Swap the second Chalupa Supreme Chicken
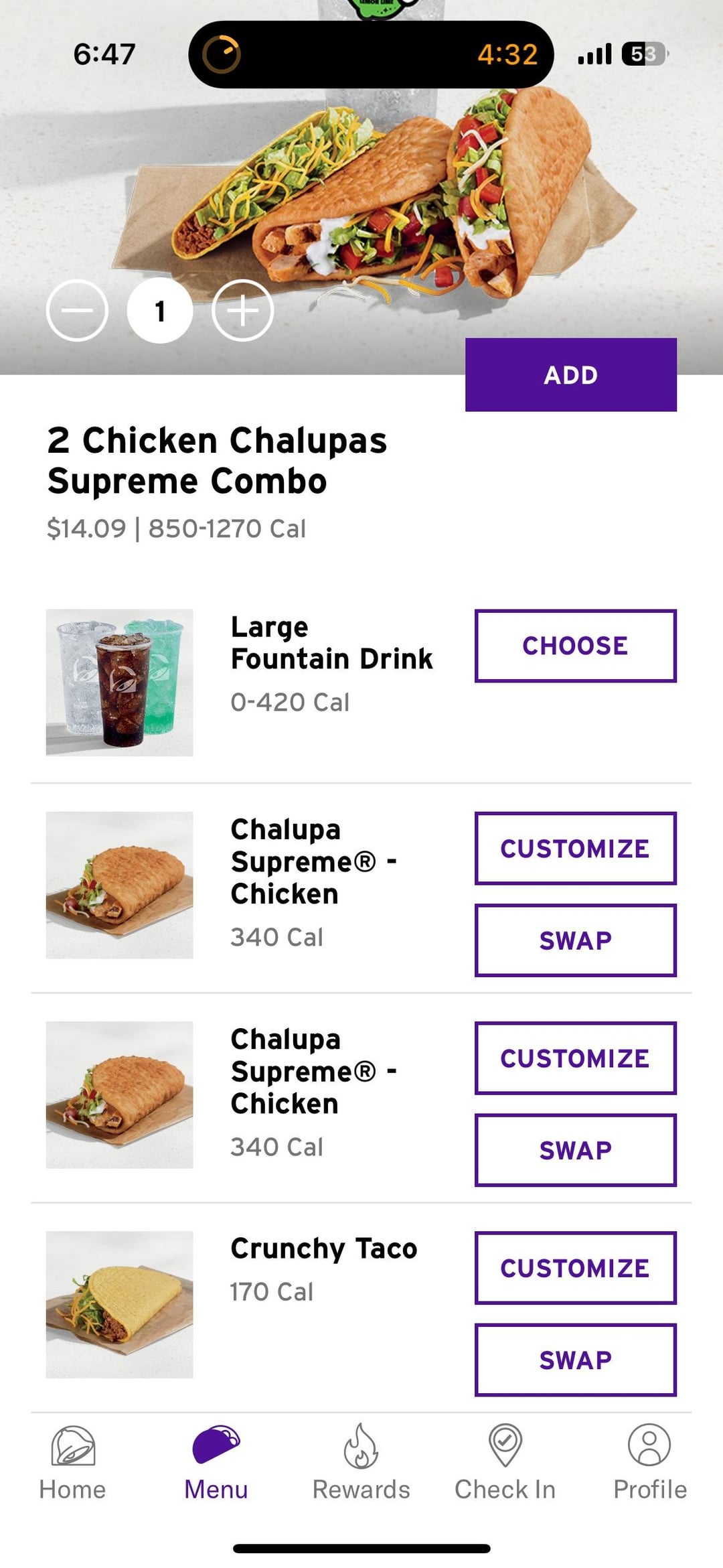Screen dimensions: 723x1568 click(x=575, y=1150)
